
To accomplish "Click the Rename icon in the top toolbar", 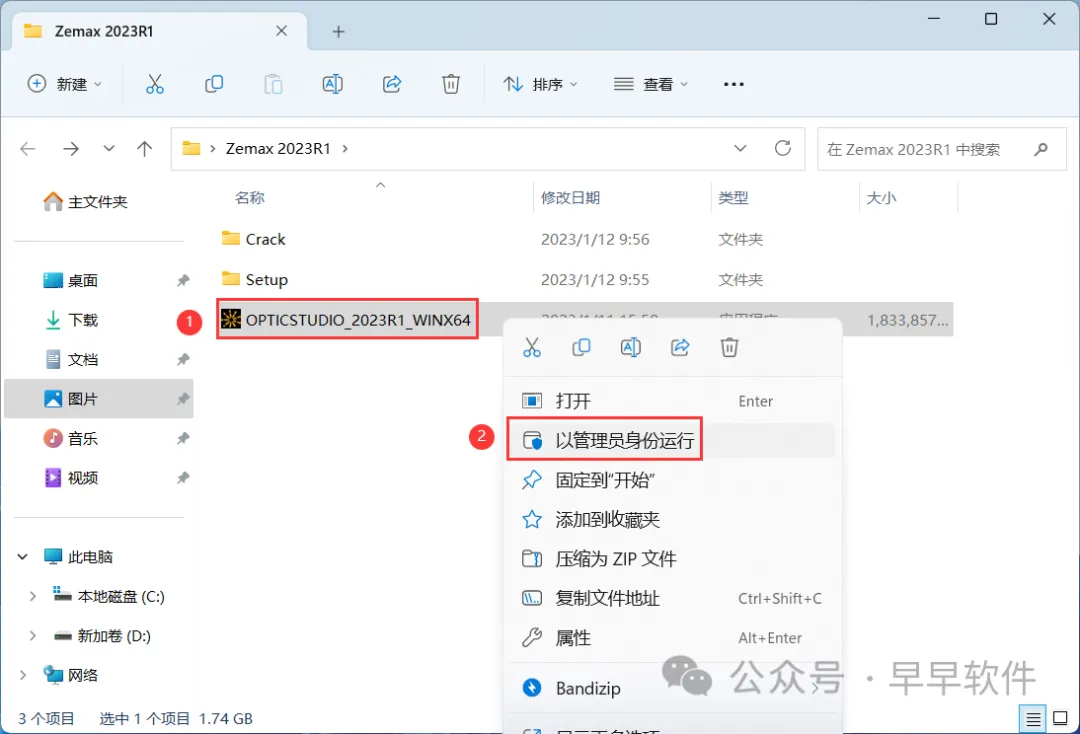I will [333, 84].
